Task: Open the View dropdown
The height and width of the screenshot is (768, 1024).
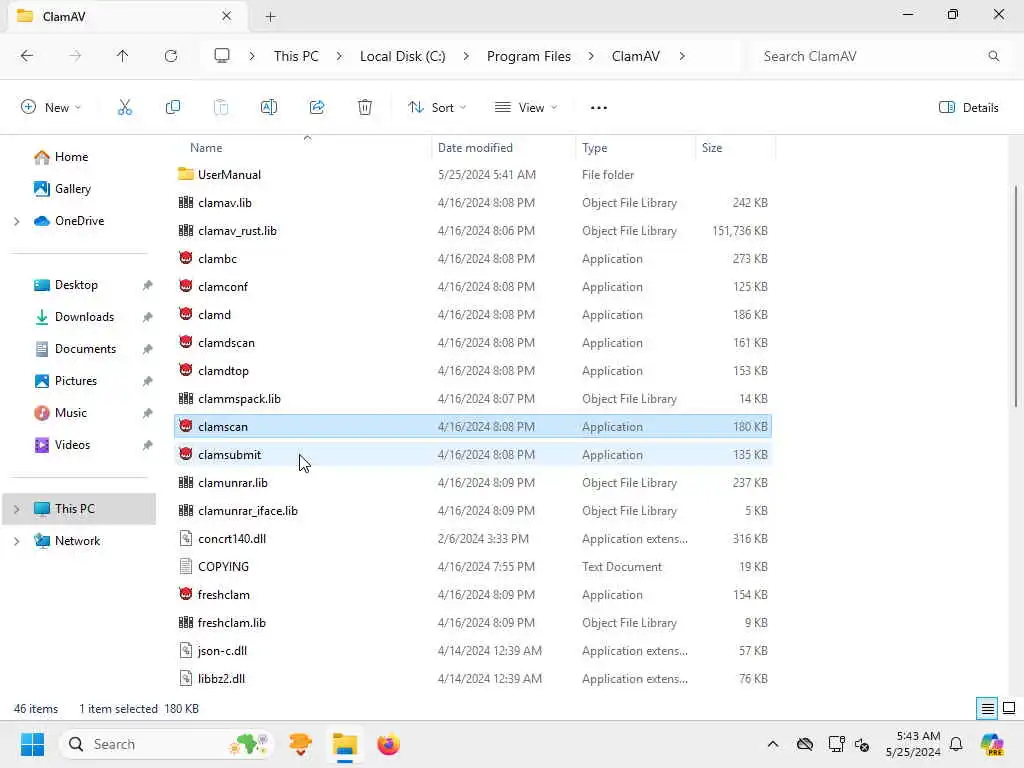Action: tap(526, 108)
